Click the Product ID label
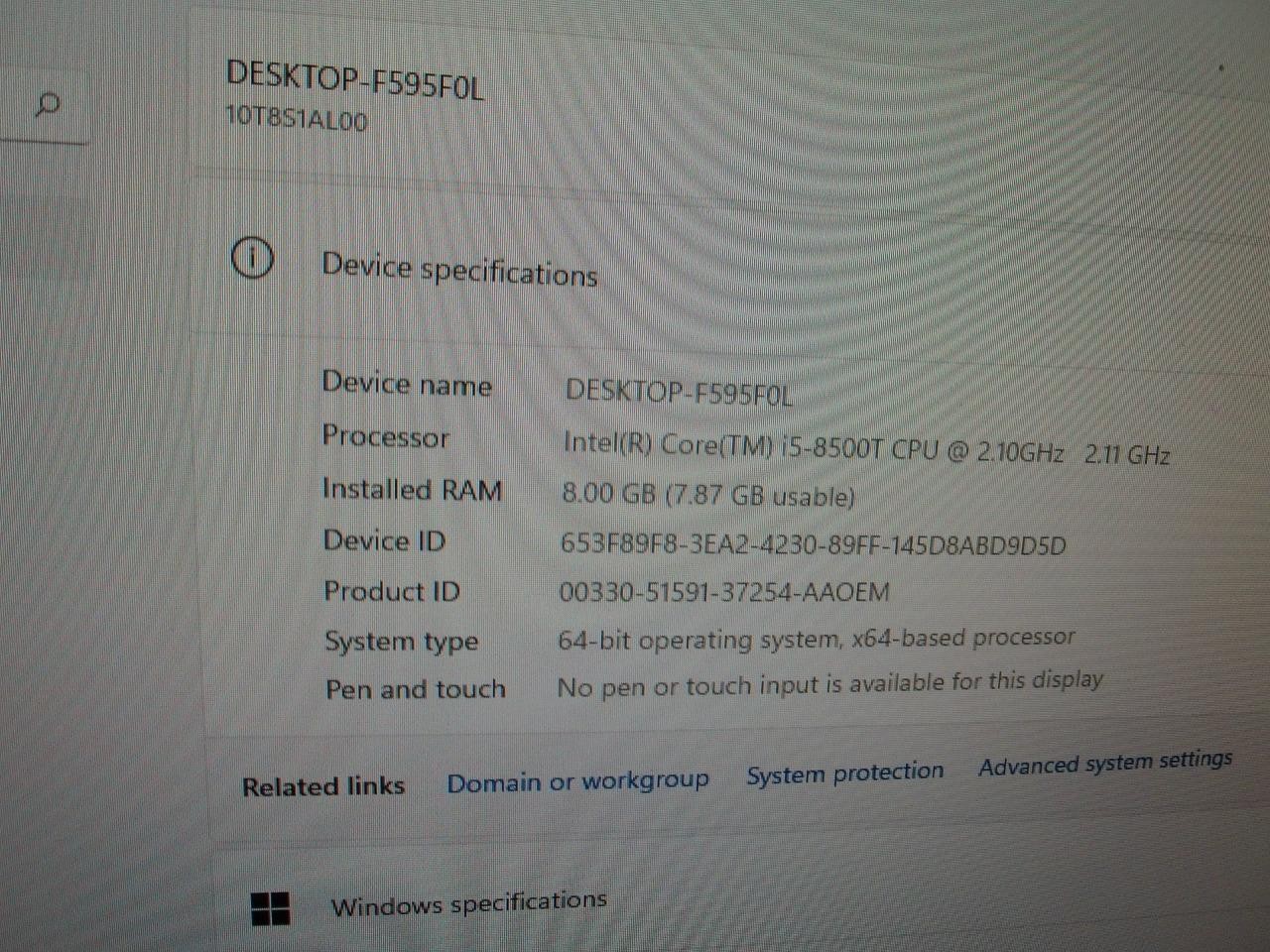 click(392, 591)
